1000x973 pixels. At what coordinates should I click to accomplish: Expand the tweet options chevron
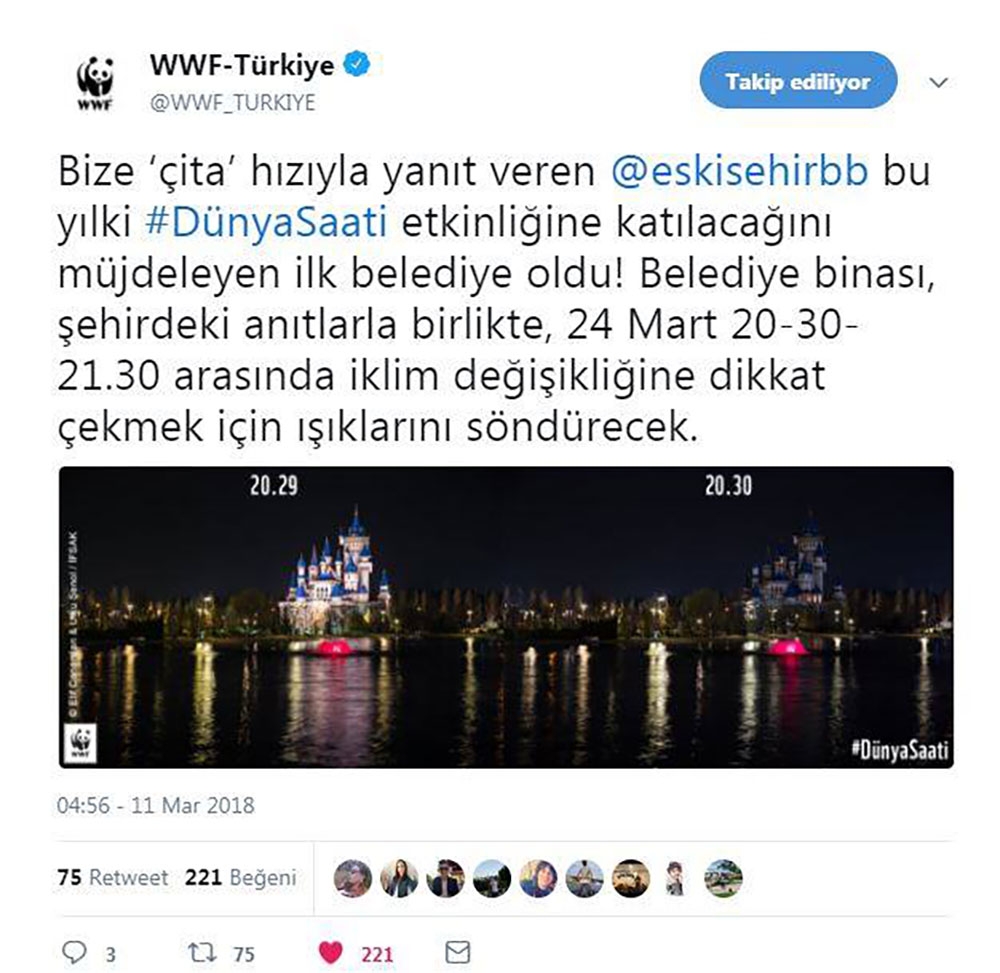click(x=938, y=82)
